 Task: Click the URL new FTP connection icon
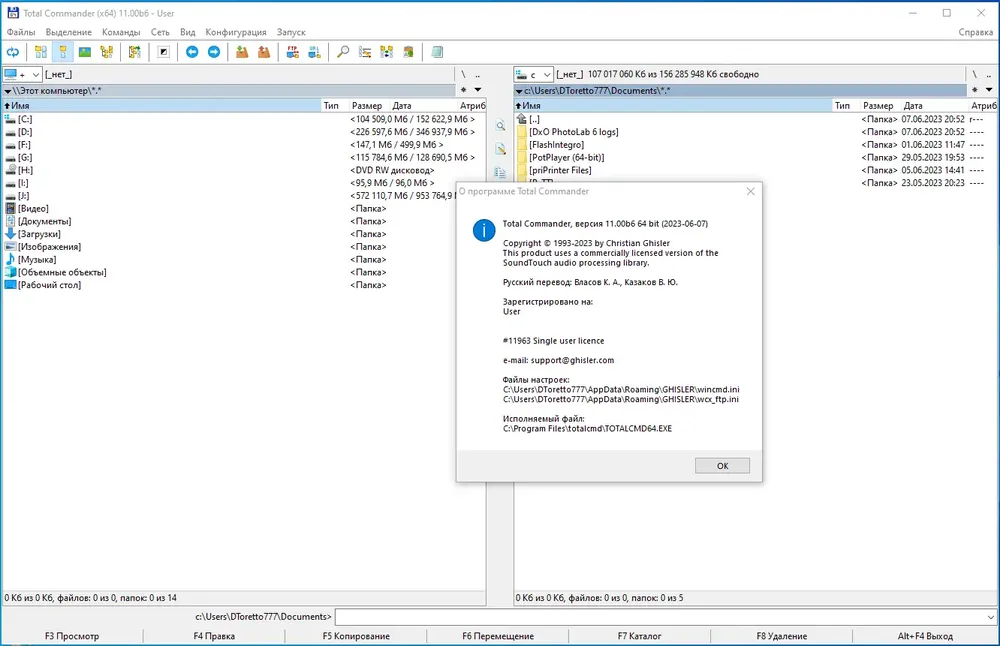pos(314,52)
